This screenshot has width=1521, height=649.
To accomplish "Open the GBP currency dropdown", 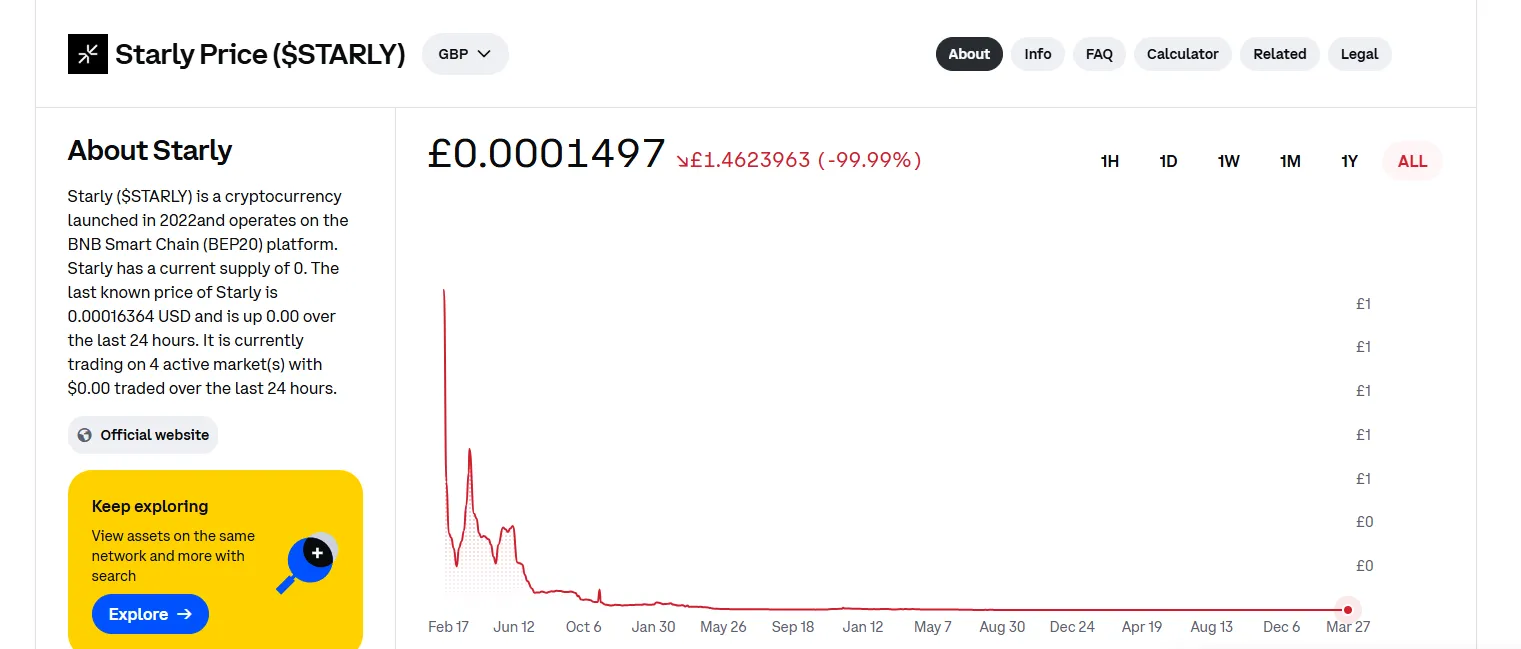I will tap(465, 54).
